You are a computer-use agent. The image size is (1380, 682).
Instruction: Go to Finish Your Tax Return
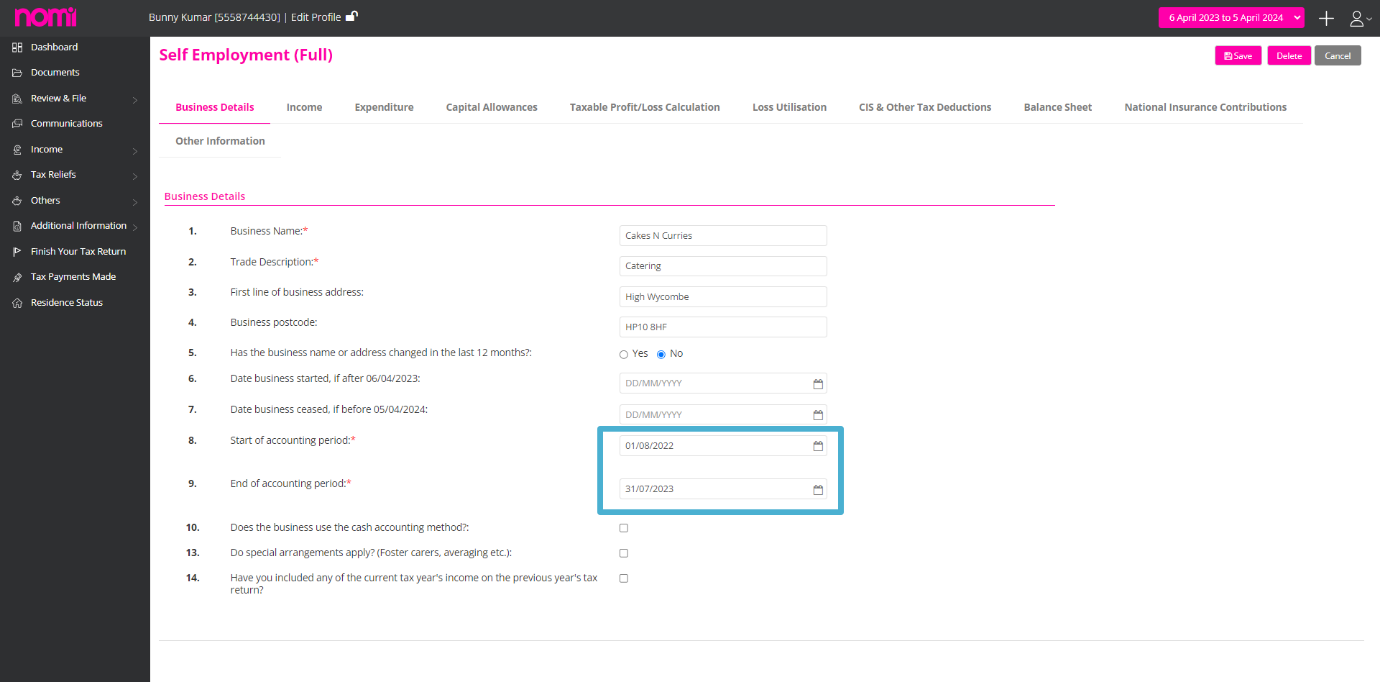(x=78, y=252)
